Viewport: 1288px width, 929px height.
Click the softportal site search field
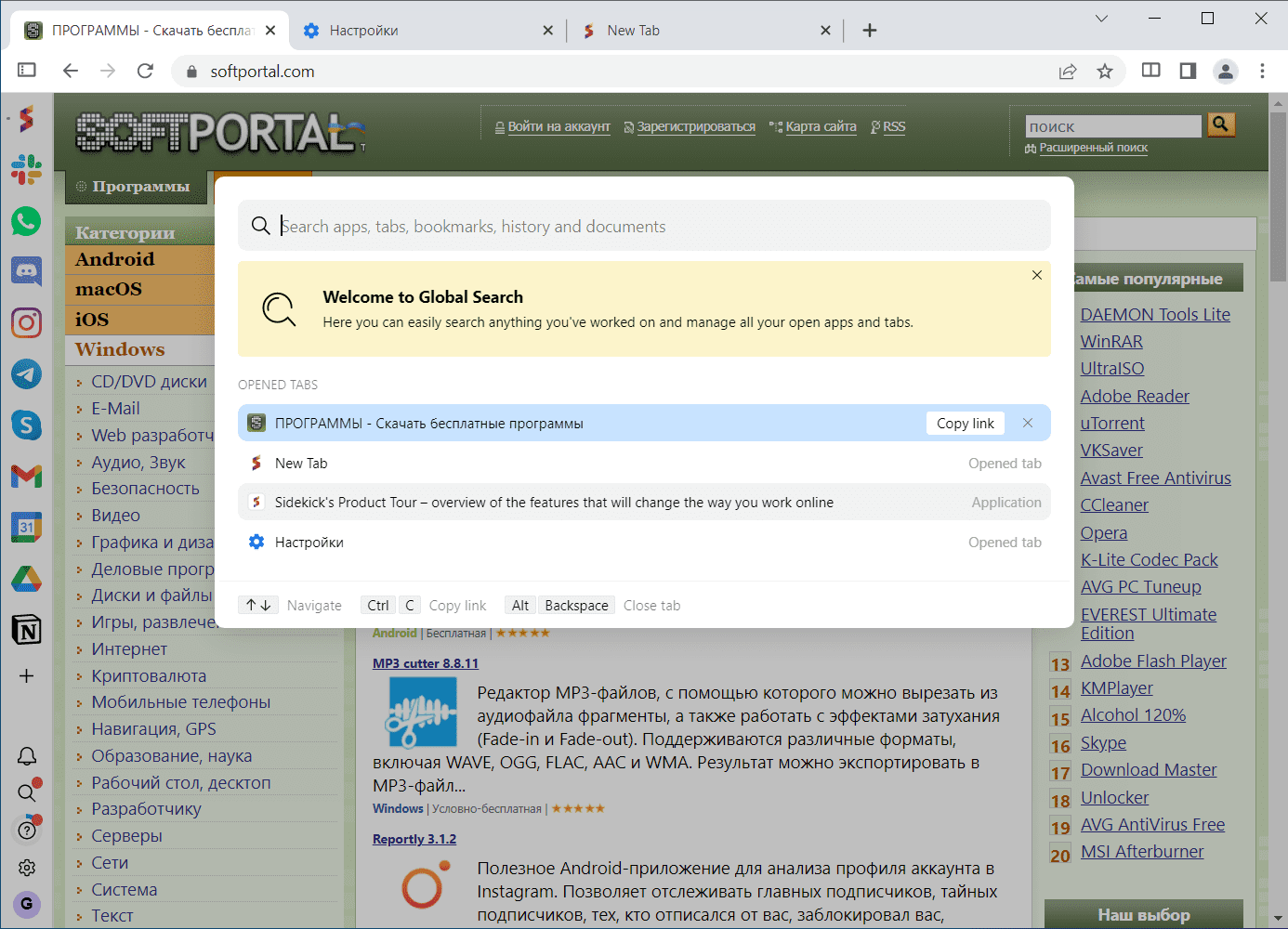click(1113, 126)
